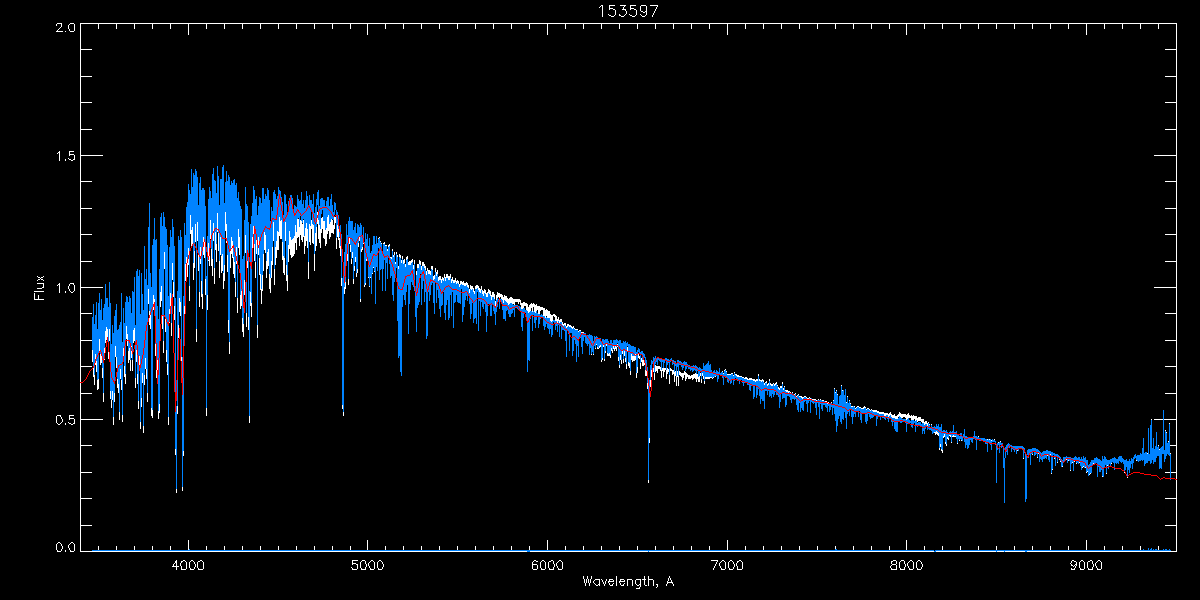Click the blue noise spike cluster near 9400

1158,438
